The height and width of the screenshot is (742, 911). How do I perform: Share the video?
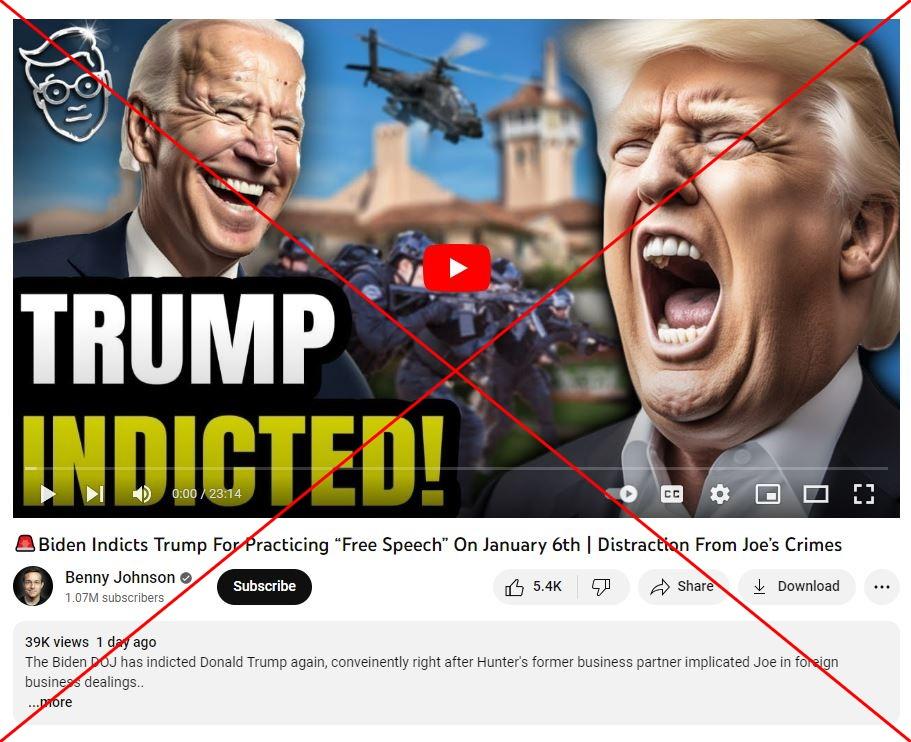coord(683,587)
